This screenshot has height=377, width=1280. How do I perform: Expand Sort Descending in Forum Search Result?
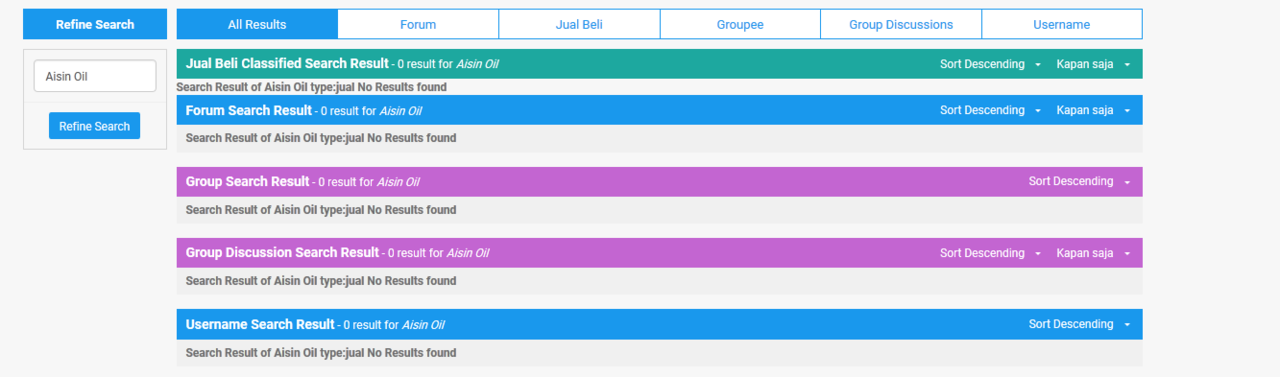coord(990,110)
